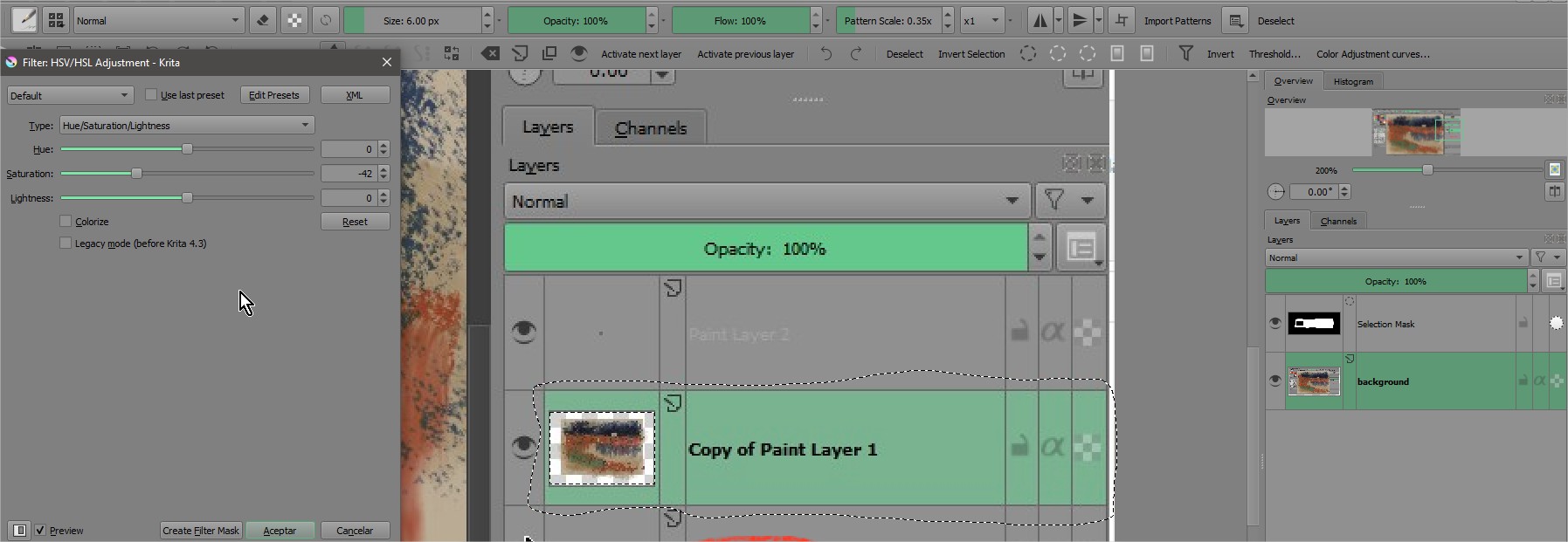Reset the HSV adjustment values
Viewport: 1568px width, 542px height.
[355, 222]
